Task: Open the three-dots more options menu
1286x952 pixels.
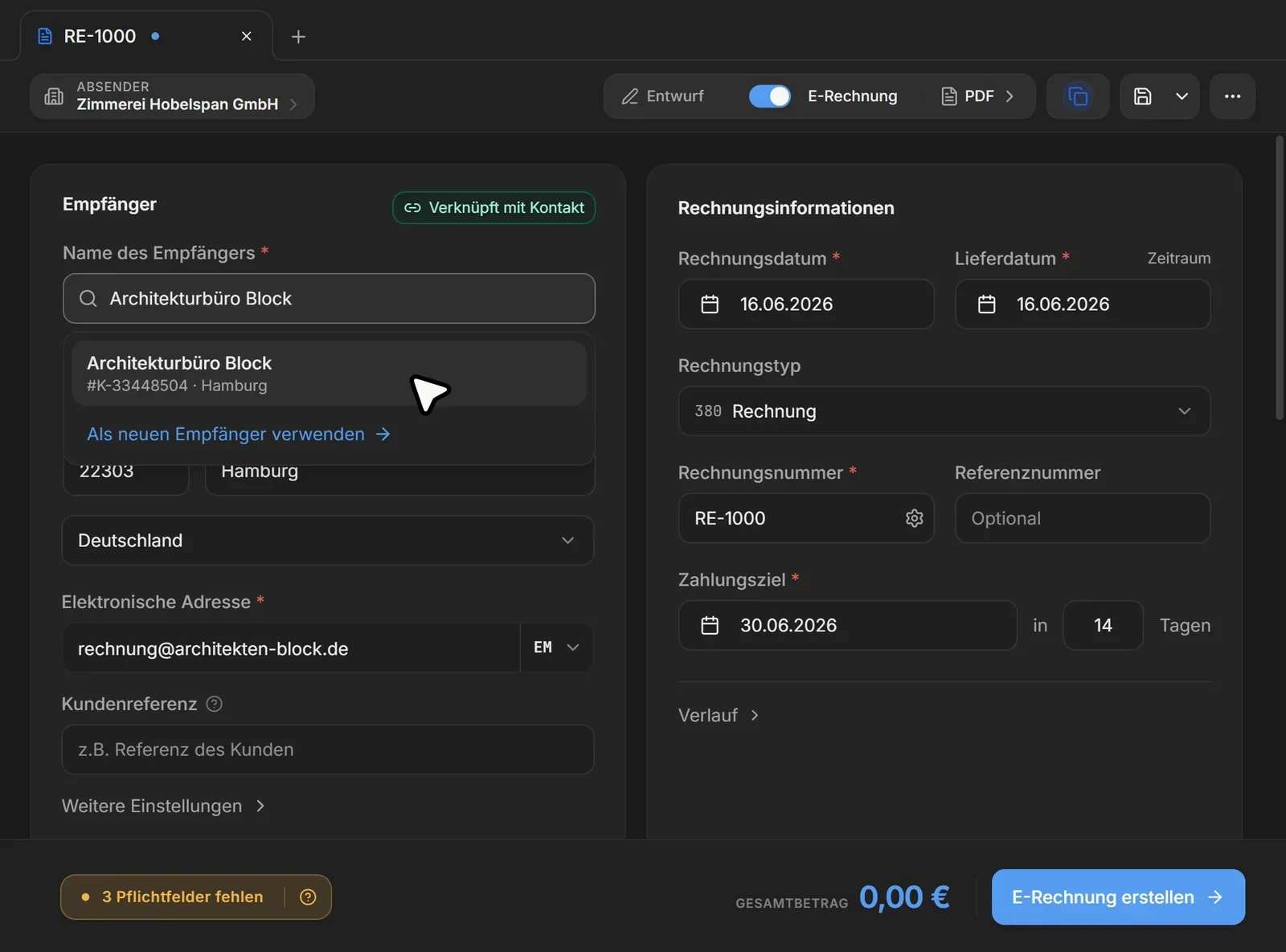Action: click(x=1232, y=96)
